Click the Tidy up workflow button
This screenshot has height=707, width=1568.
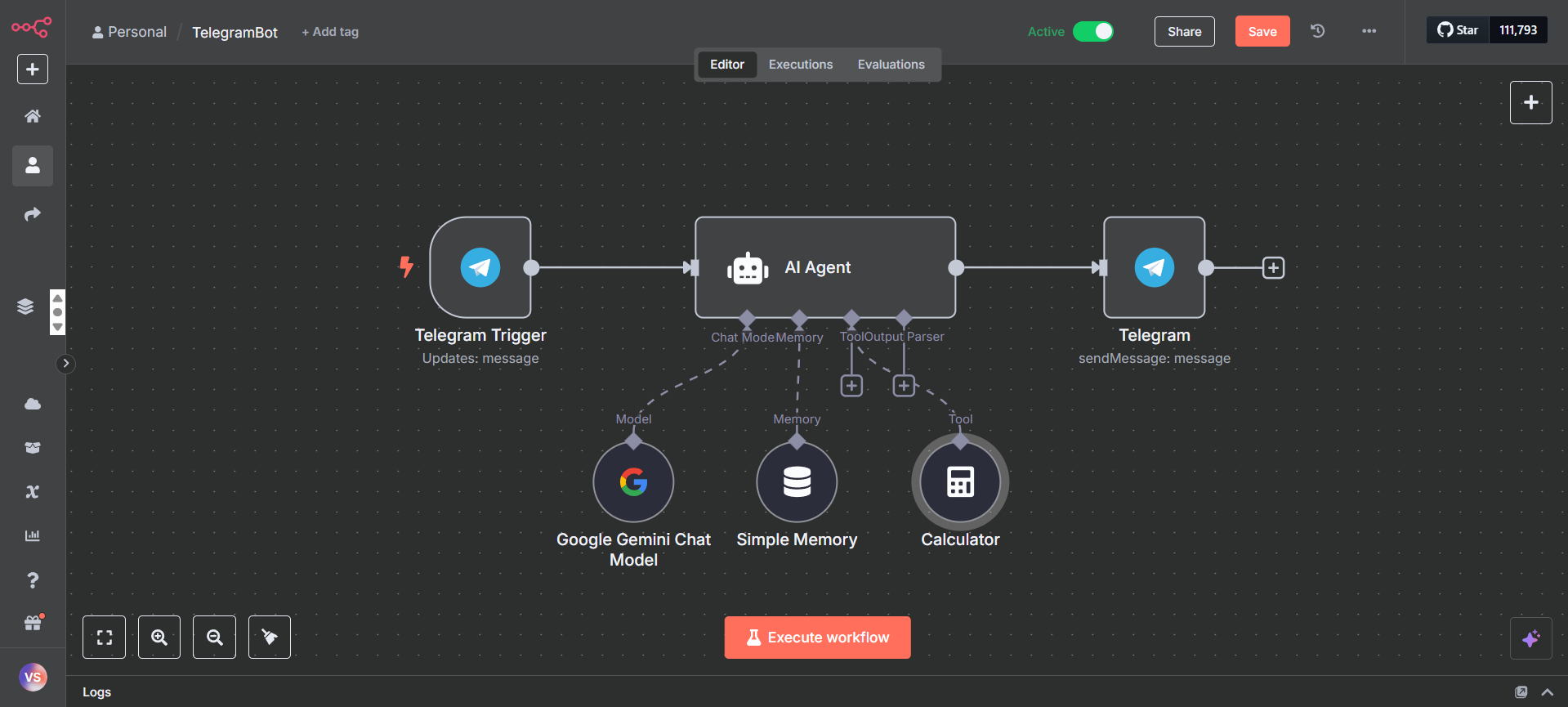[270, 638]
